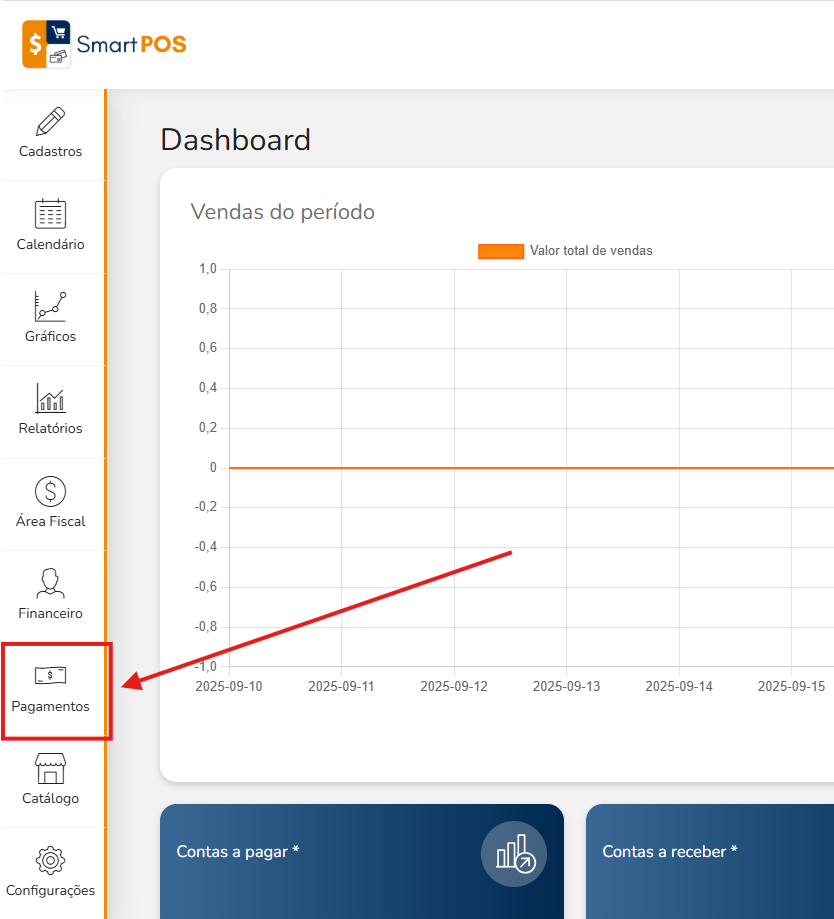Screen dimensions: 834x919
Task: Open Relatórios bar chart icon
Action: pos(50,398)
